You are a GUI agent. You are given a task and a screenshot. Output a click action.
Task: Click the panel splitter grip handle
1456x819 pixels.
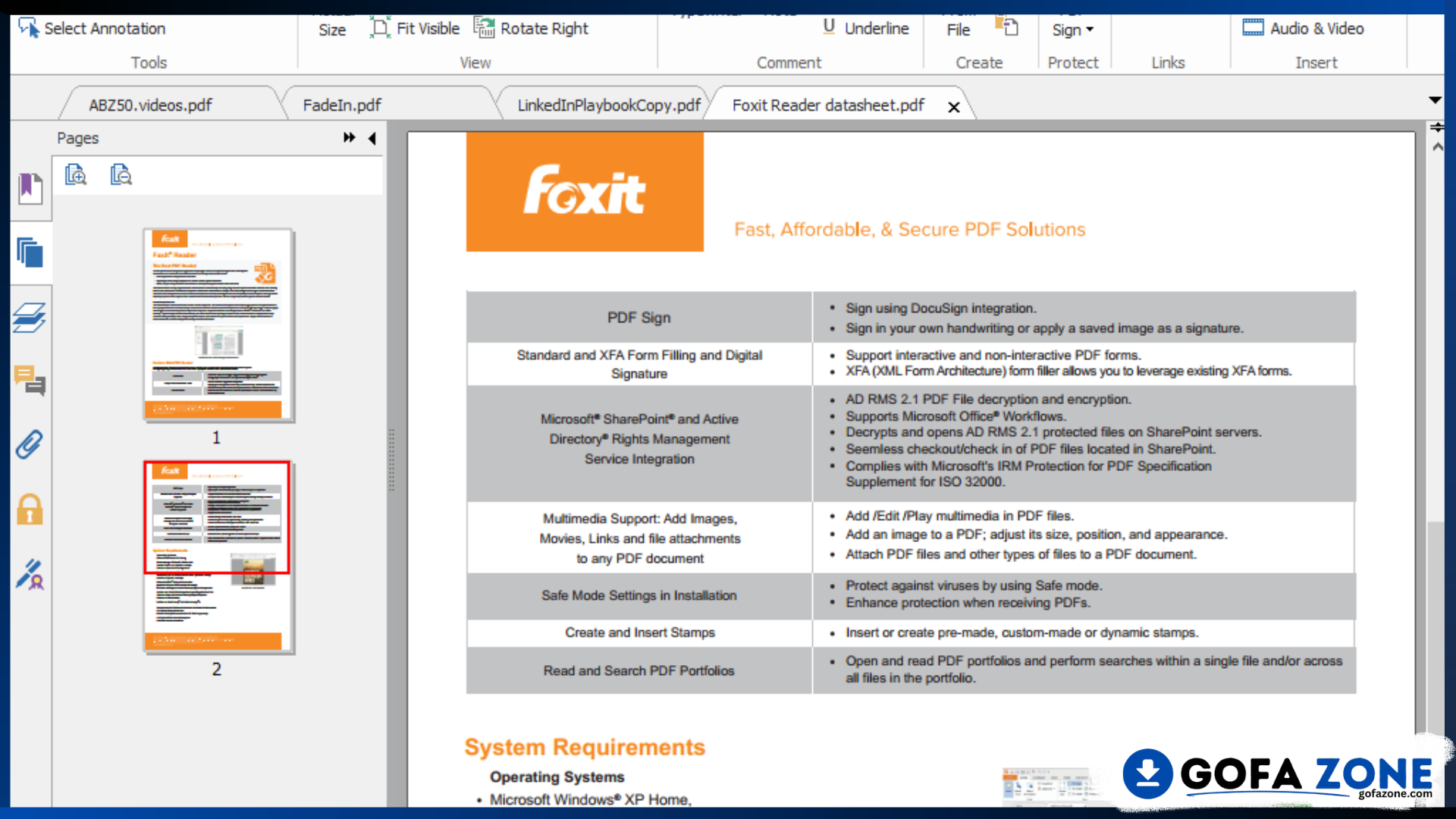tap(391, 460)
